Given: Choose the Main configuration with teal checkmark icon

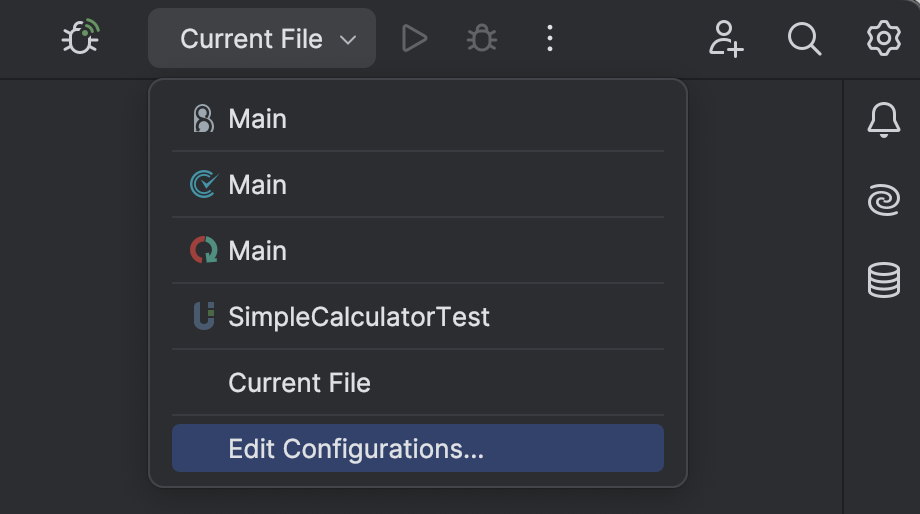Looking at the screenshot, I should coord(418,185).
